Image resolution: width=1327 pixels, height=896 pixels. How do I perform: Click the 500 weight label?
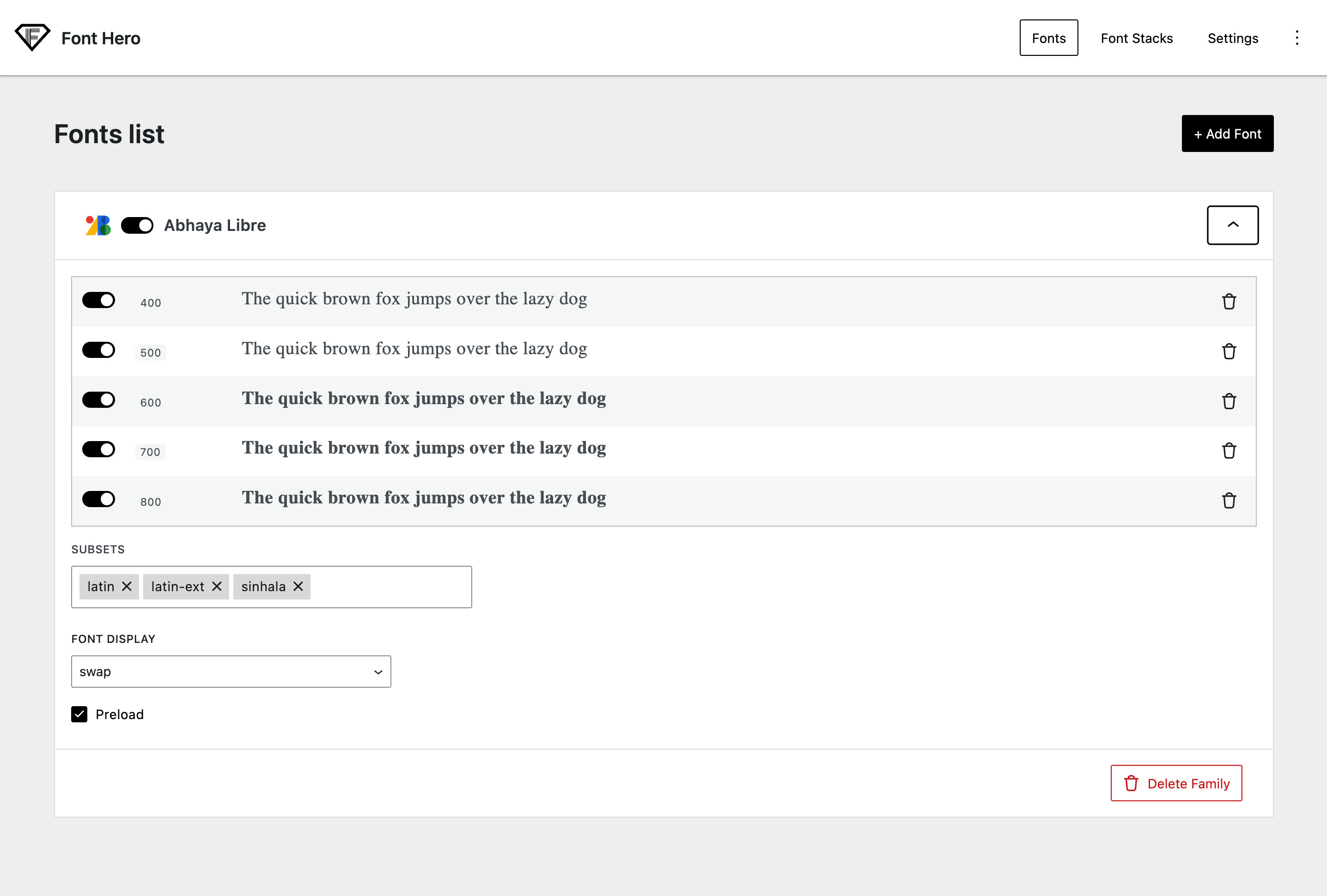pyautogui.click(x=151, y=353)
